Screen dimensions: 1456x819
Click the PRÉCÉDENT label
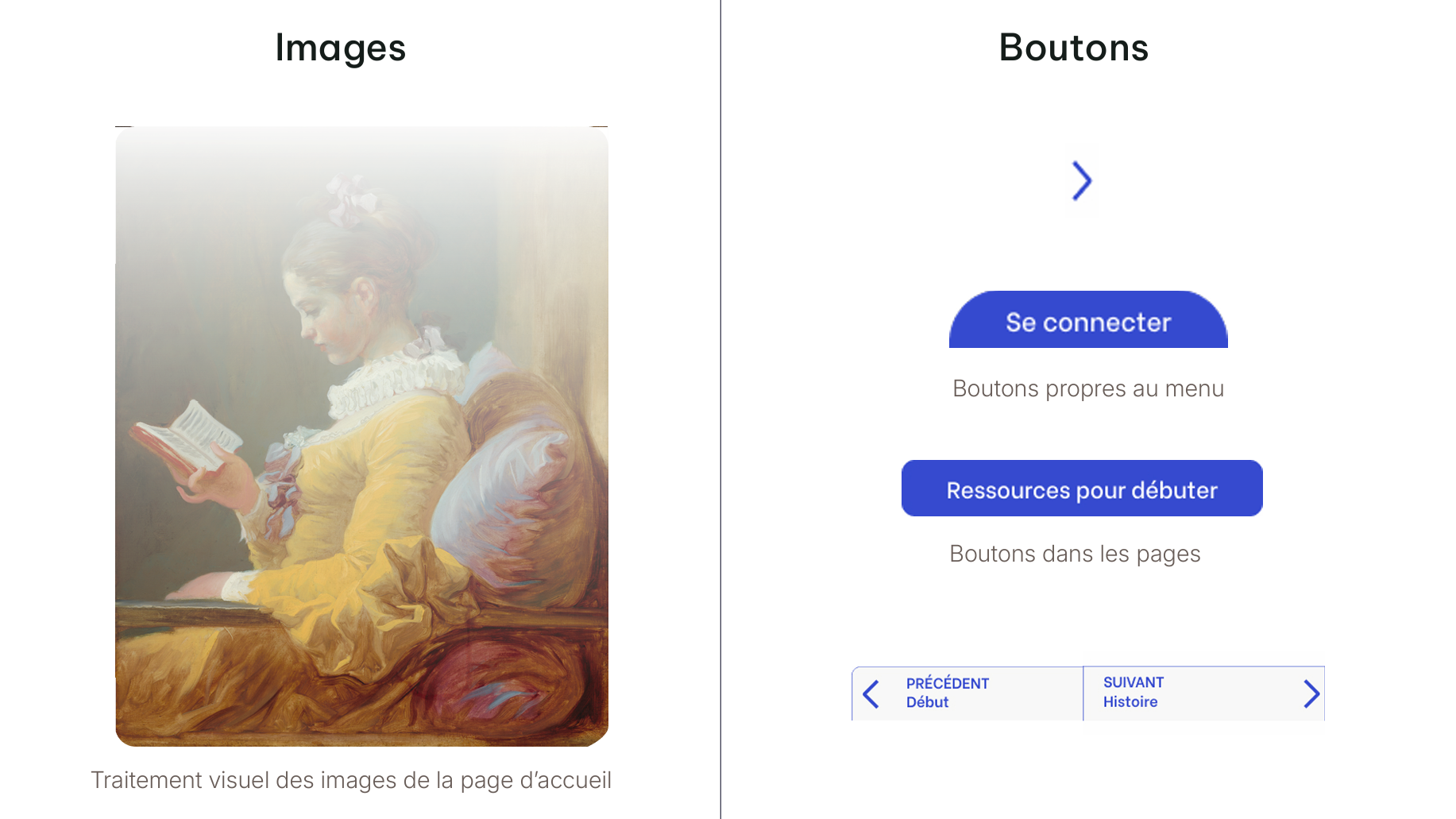click(x=948, y=682)
